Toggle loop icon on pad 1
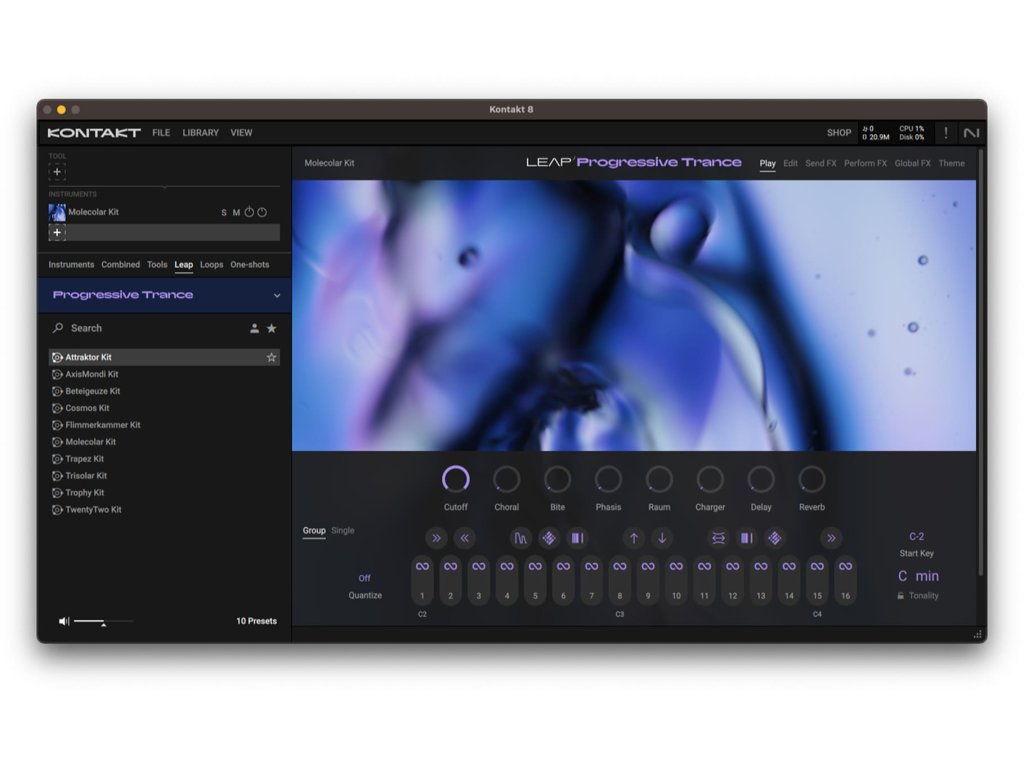Screen dimensions: 1024x768 click(x=422, y=566)
